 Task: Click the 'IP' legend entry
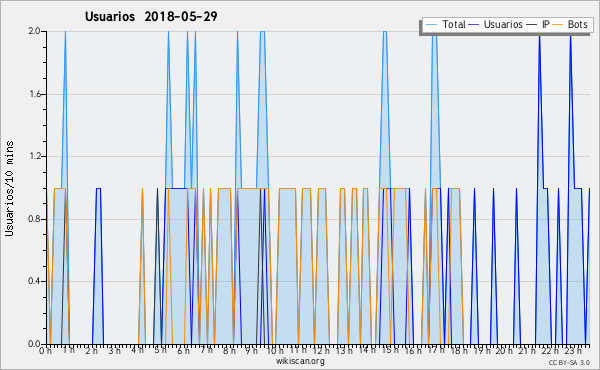pos(546,24)
